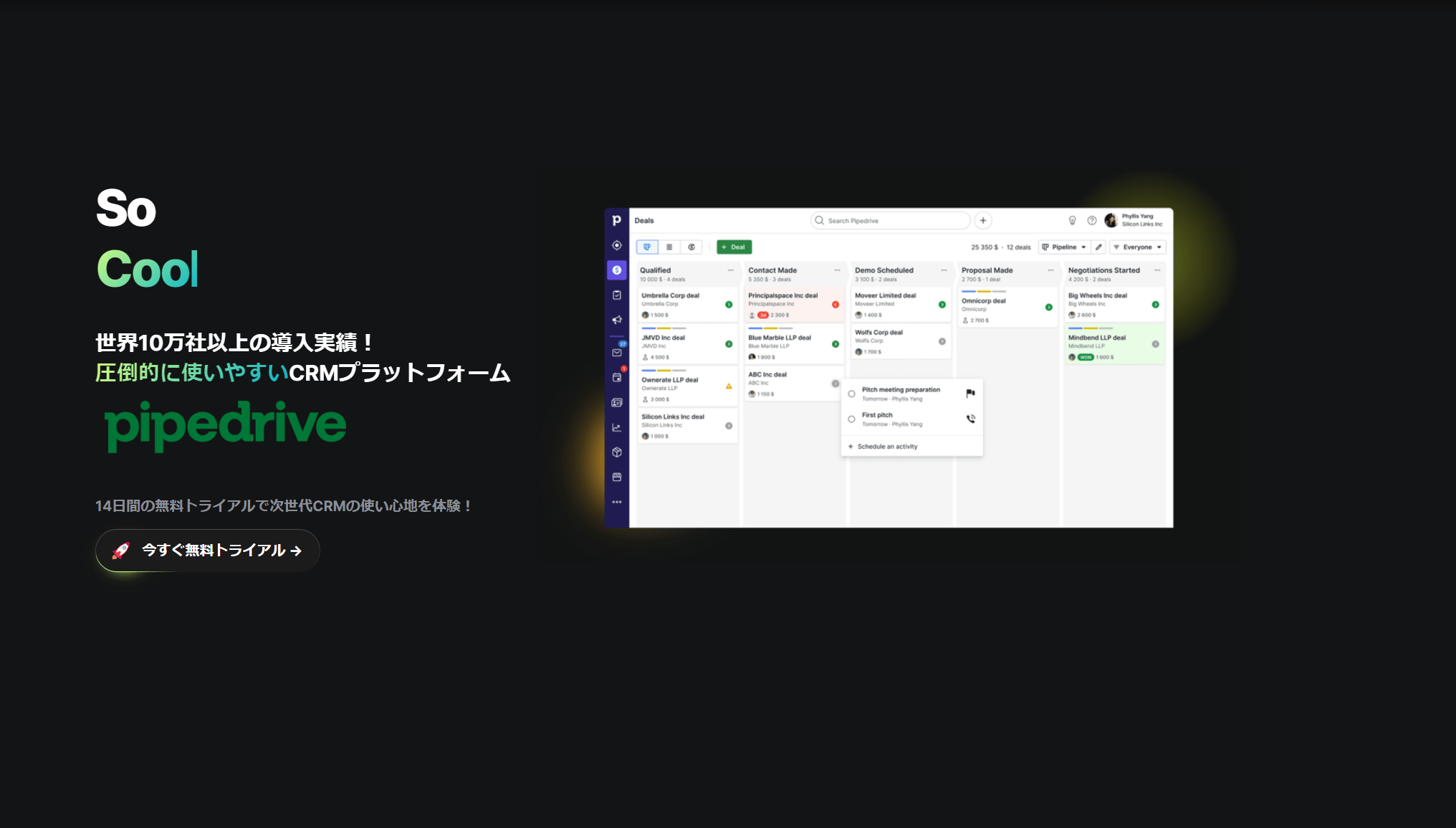
Task: Click the sidebar More three-dots icon
Action: 616,502
